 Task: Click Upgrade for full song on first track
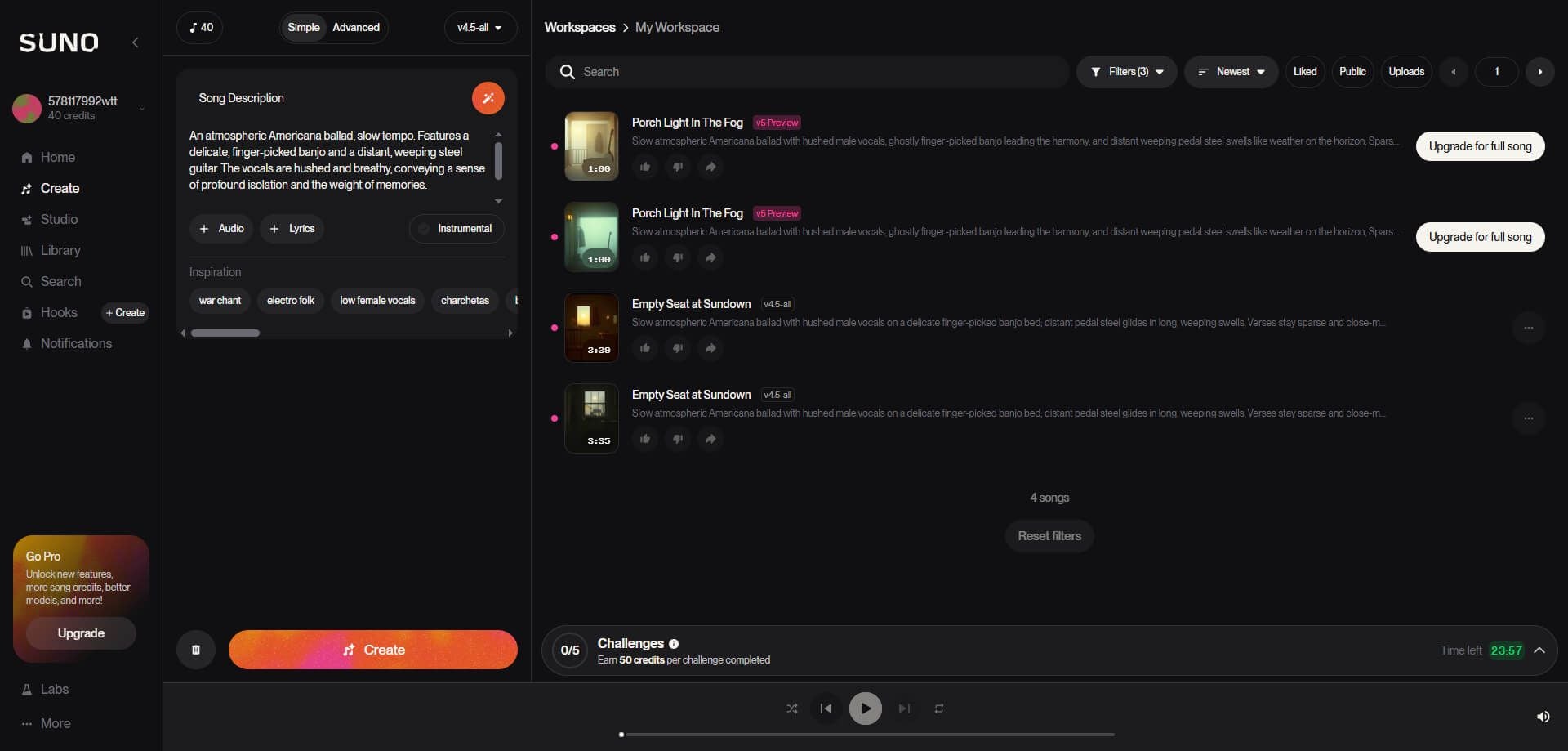[x=1480, y=146]
